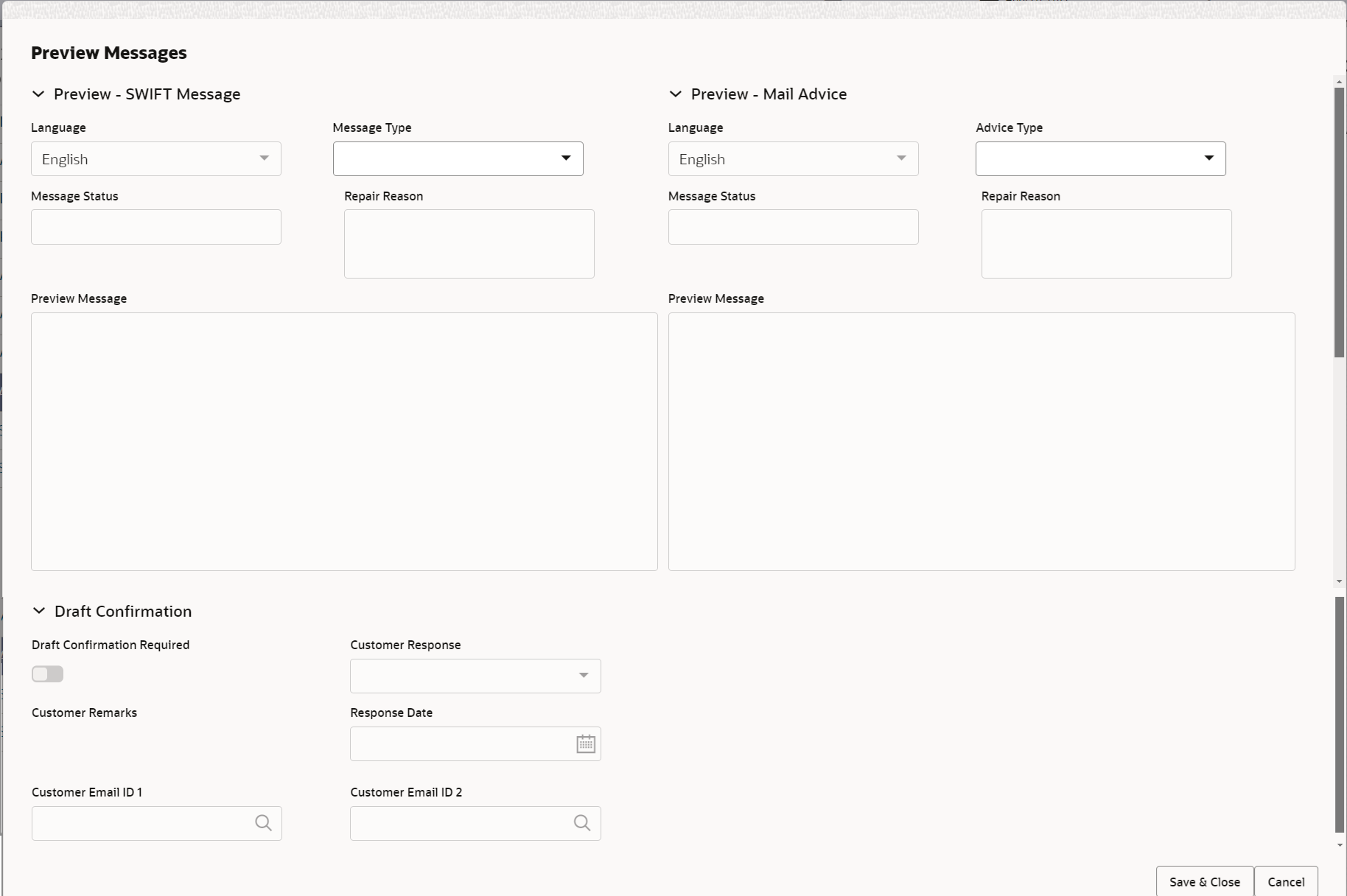This screenshot has width=1347, height=896.
Task: Click the SWIFT Message Status field
Action: point(156,227)
